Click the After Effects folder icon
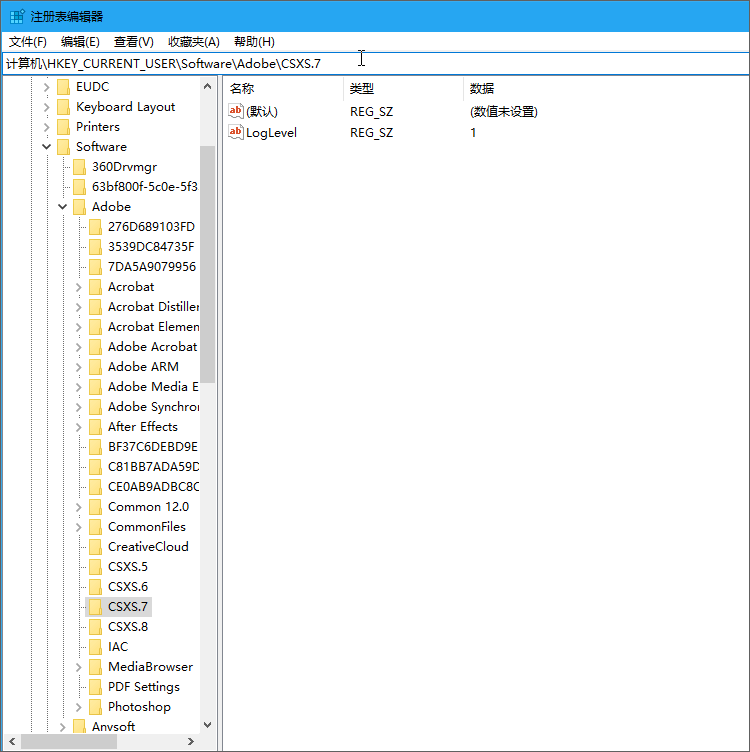750x752 pixels. (95, 427)
